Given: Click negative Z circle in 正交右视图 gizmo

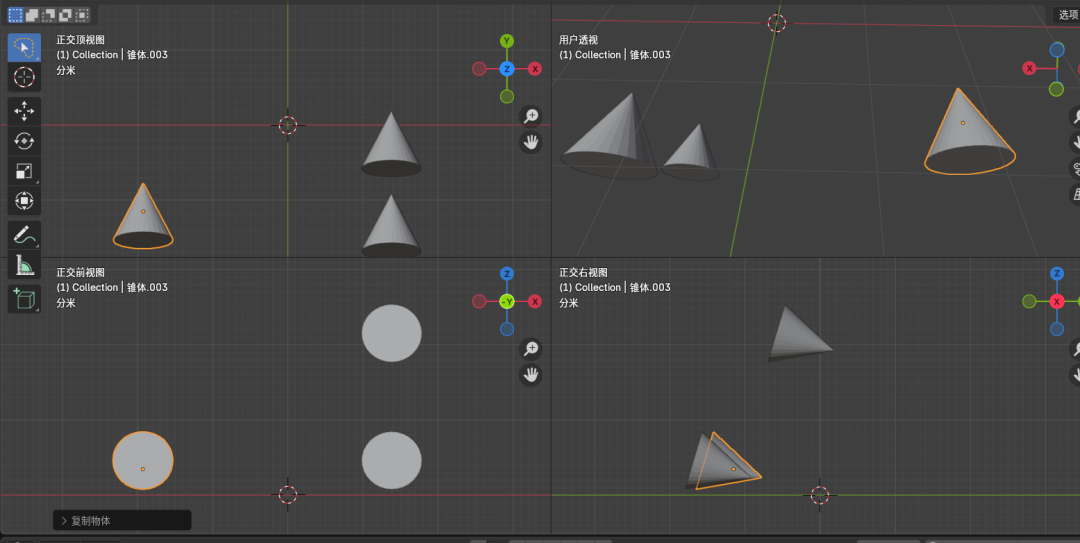Looking at the screenshot, I should [x=1057, y=329].
